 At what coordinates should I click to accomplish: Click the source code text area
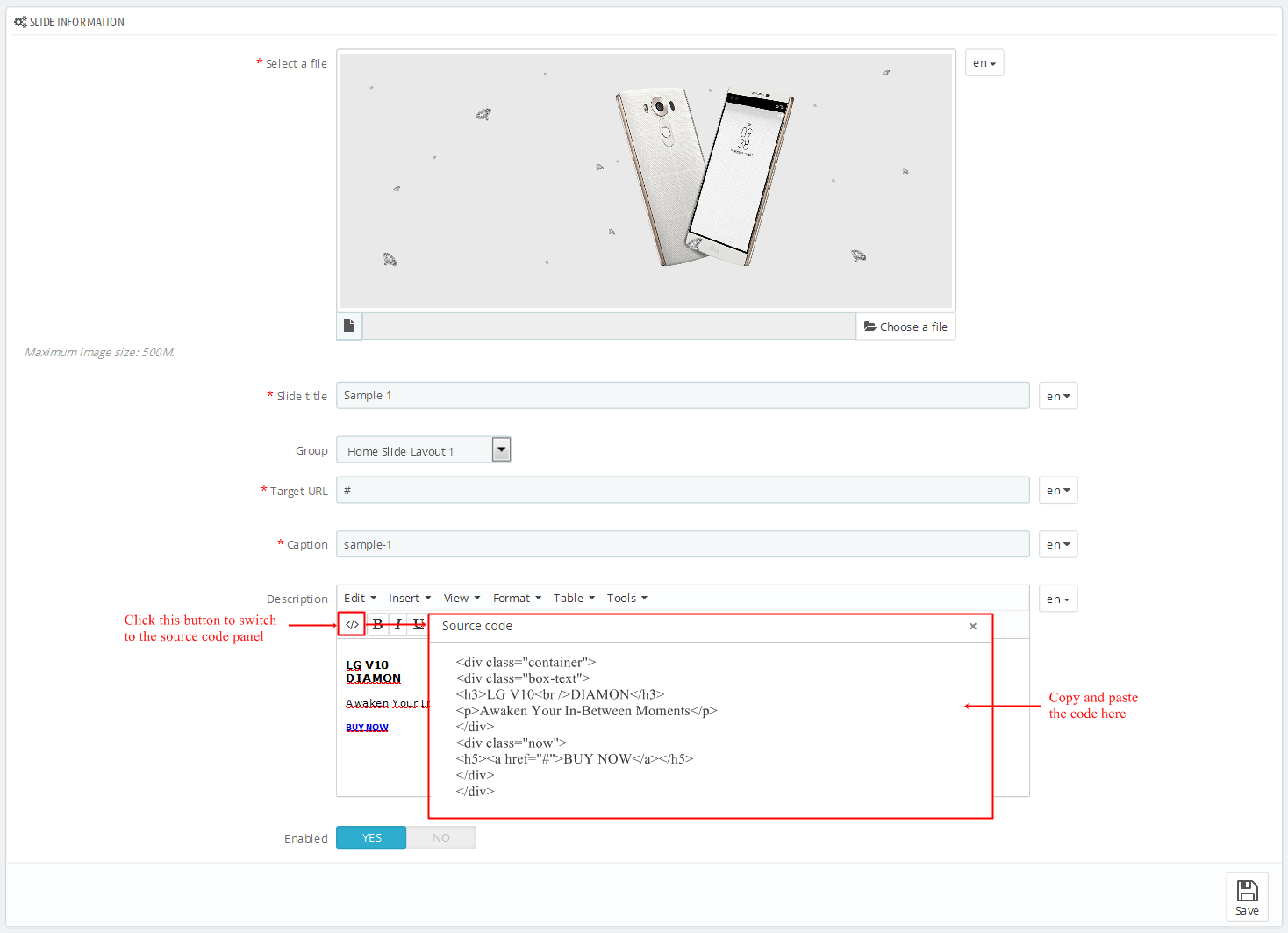tap(711, 728)
